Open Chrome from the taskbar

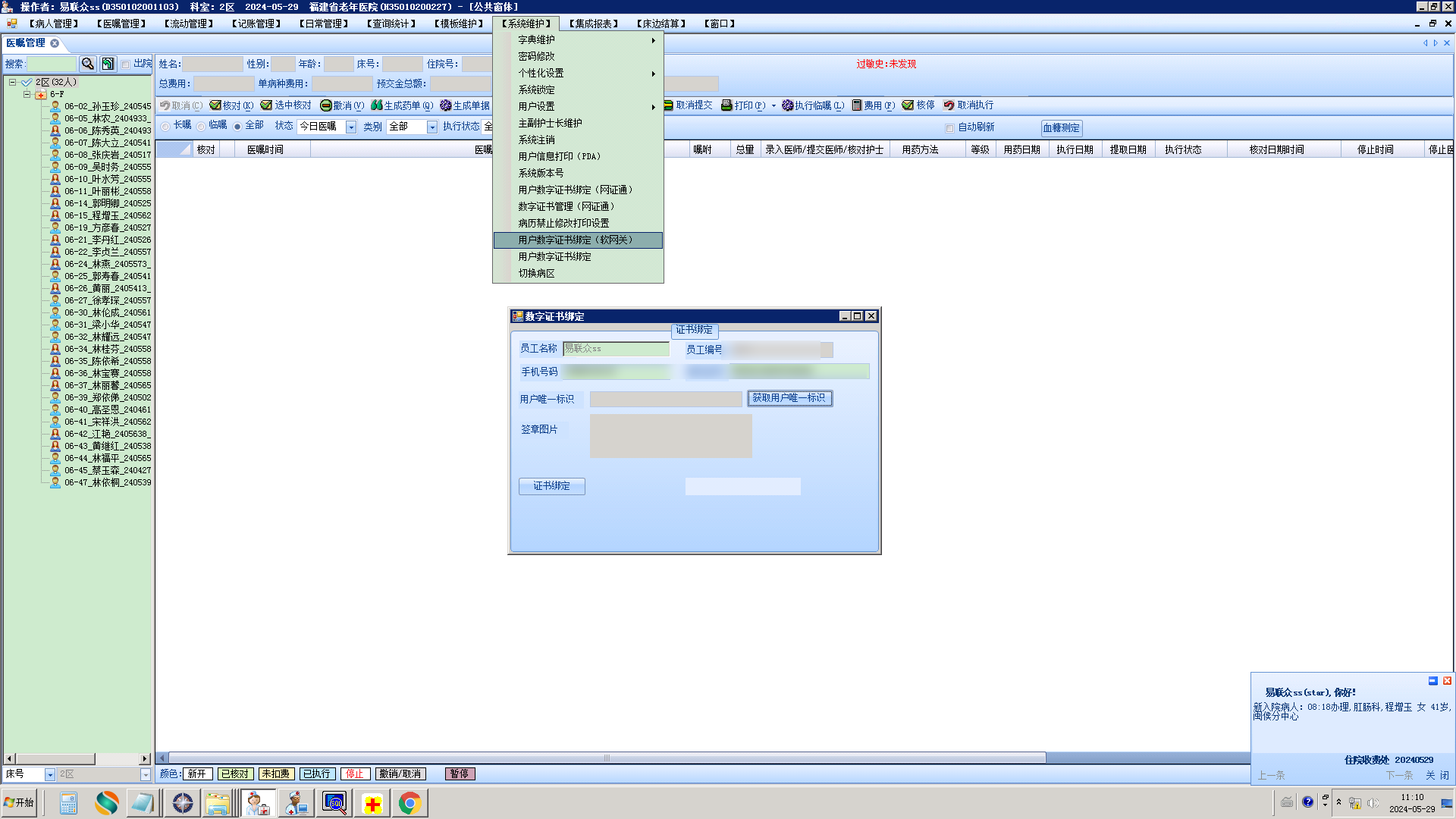409,803
